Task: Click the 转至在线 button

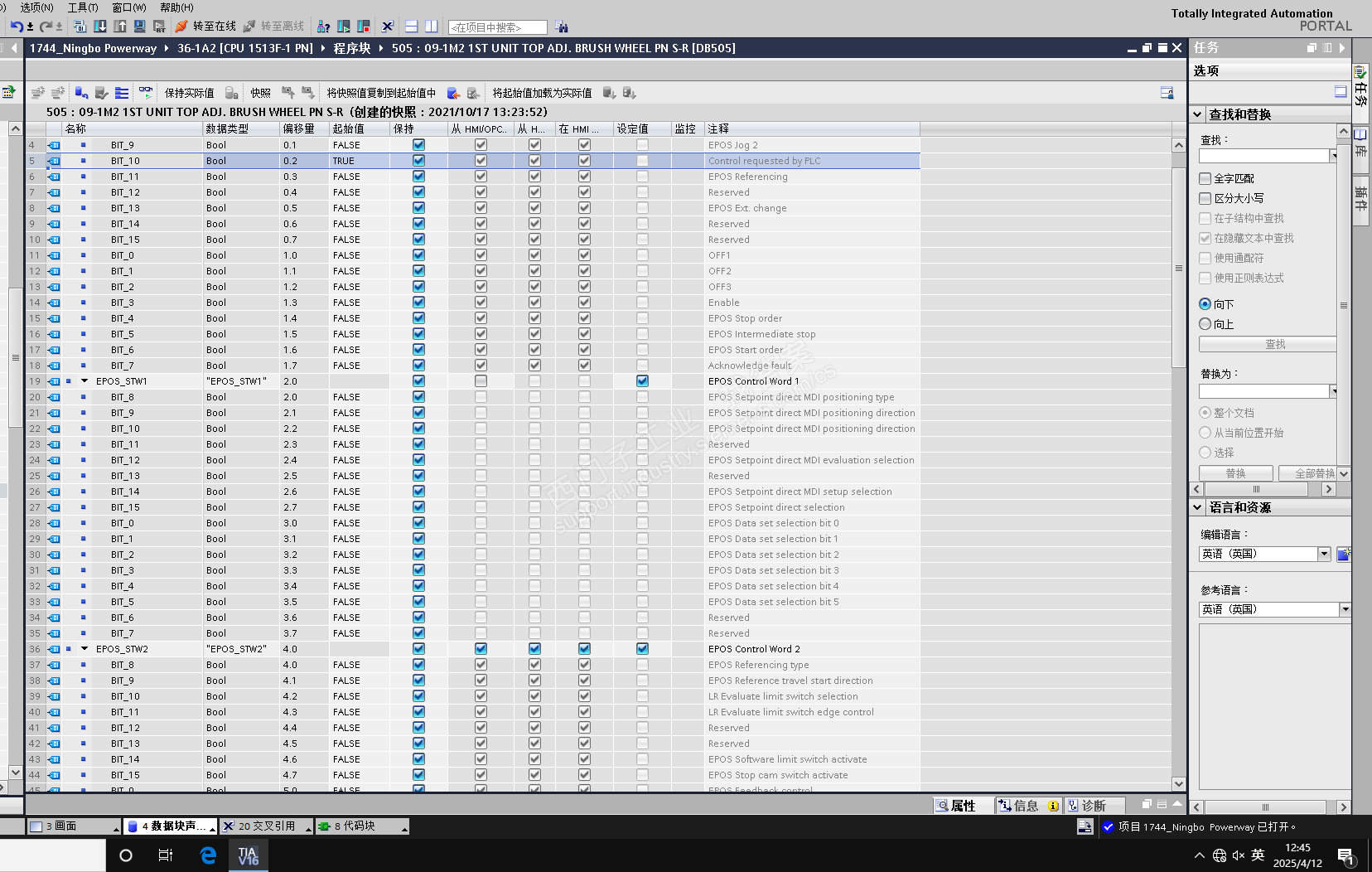Action: pos(205,27)
